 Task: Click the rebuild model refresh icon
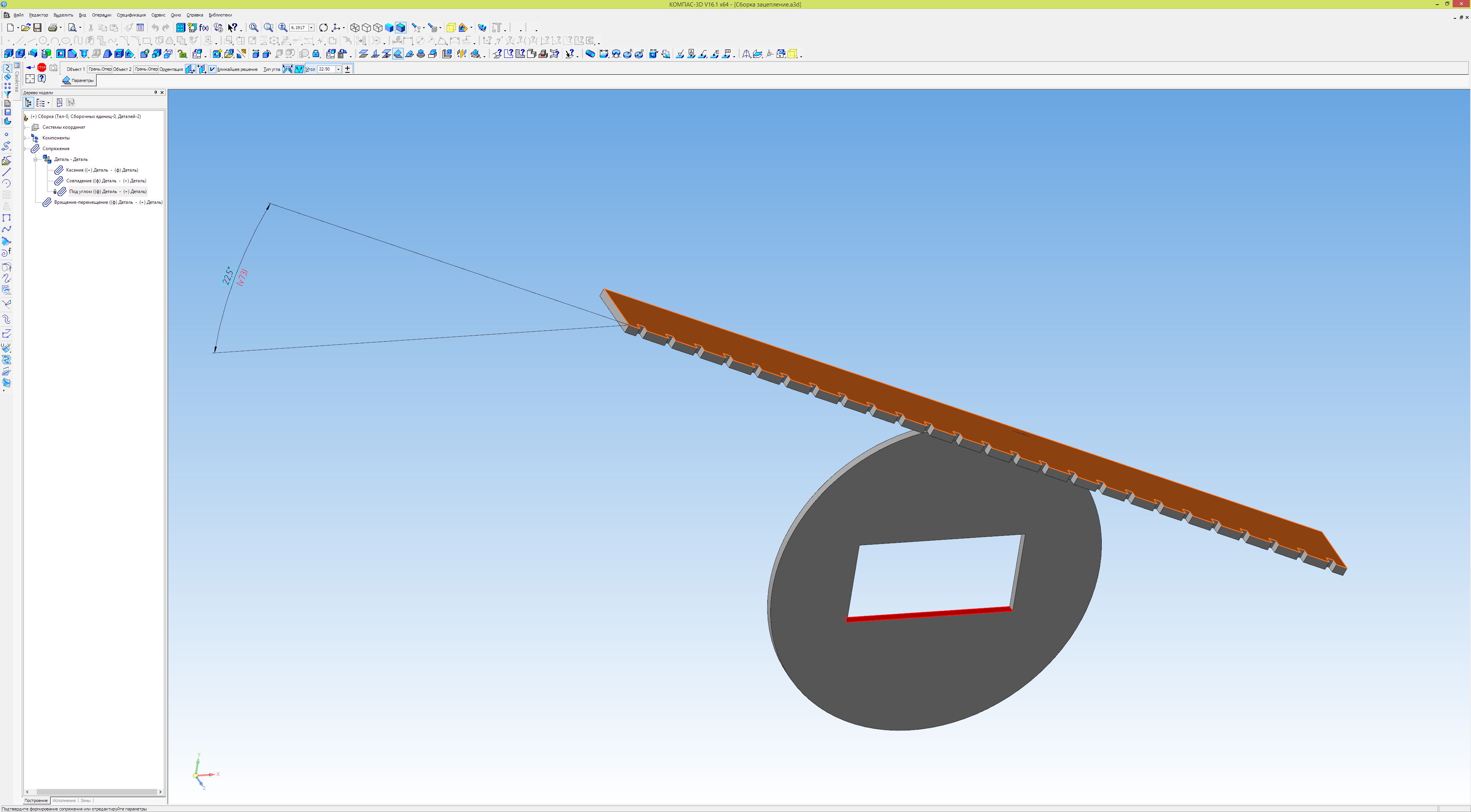click(323, 28)
